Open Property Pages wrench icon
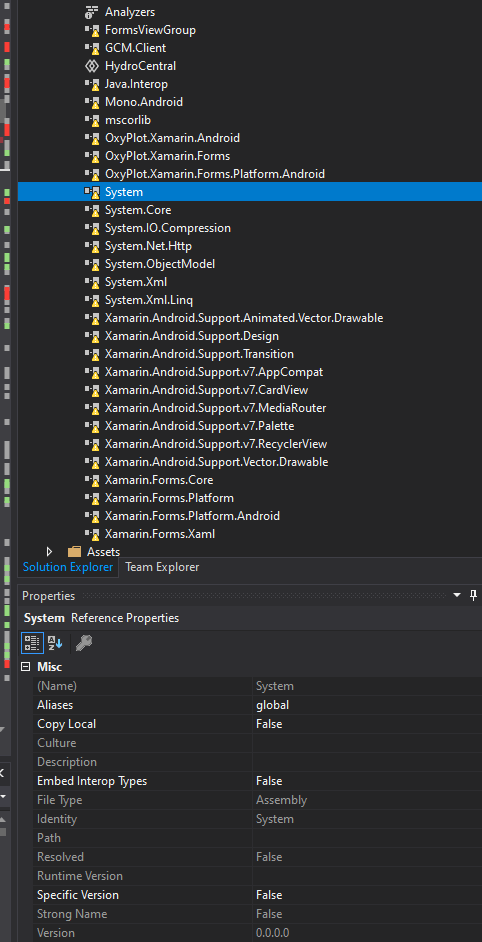Screen dimensions: 482x942 point(84,643)
